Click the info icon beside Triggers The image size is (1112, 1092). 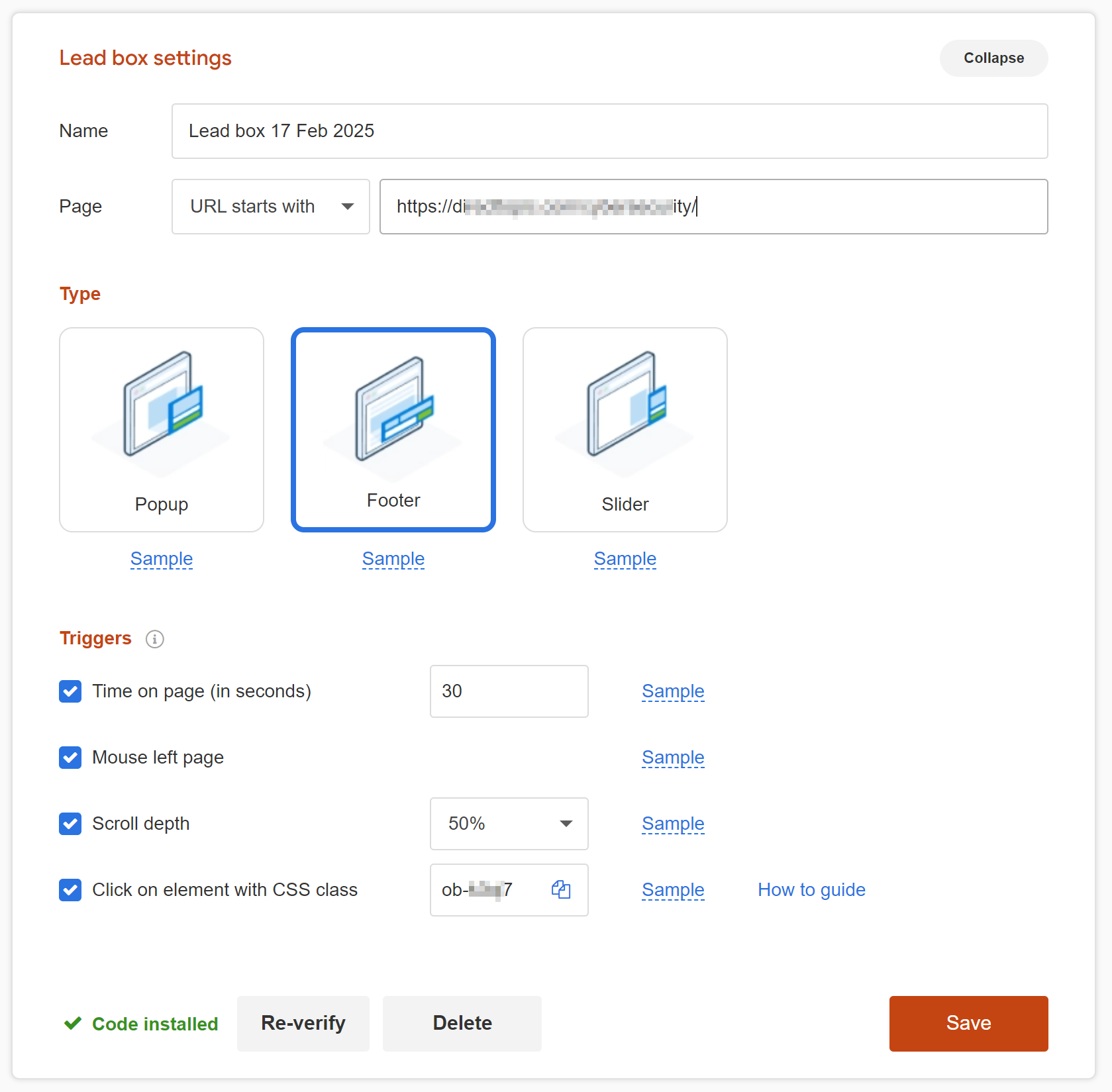click(x=154, y=639)
